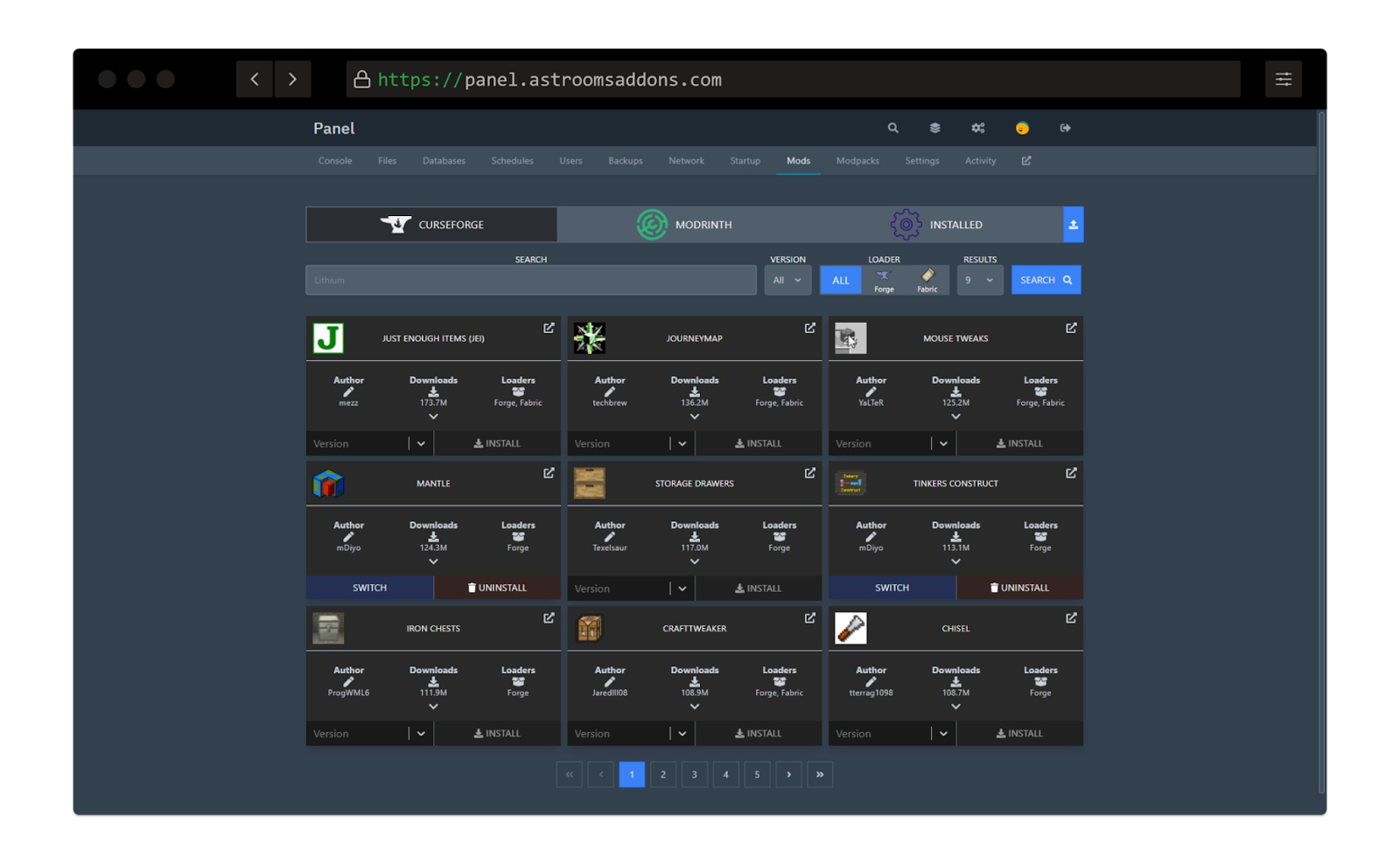Click the mod search input field
The height and width of the screenshot is (864, 1400).
[x=531, y=281]
